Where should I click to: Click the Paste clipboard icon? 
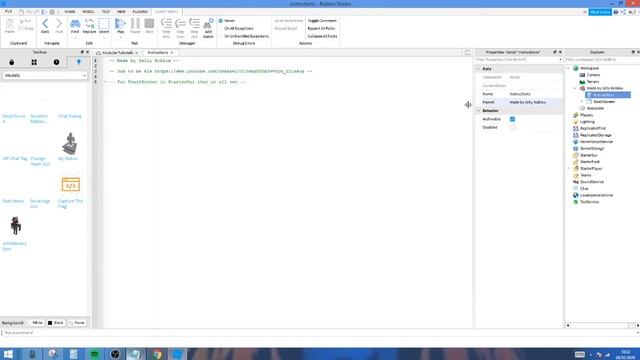(10, 26)
